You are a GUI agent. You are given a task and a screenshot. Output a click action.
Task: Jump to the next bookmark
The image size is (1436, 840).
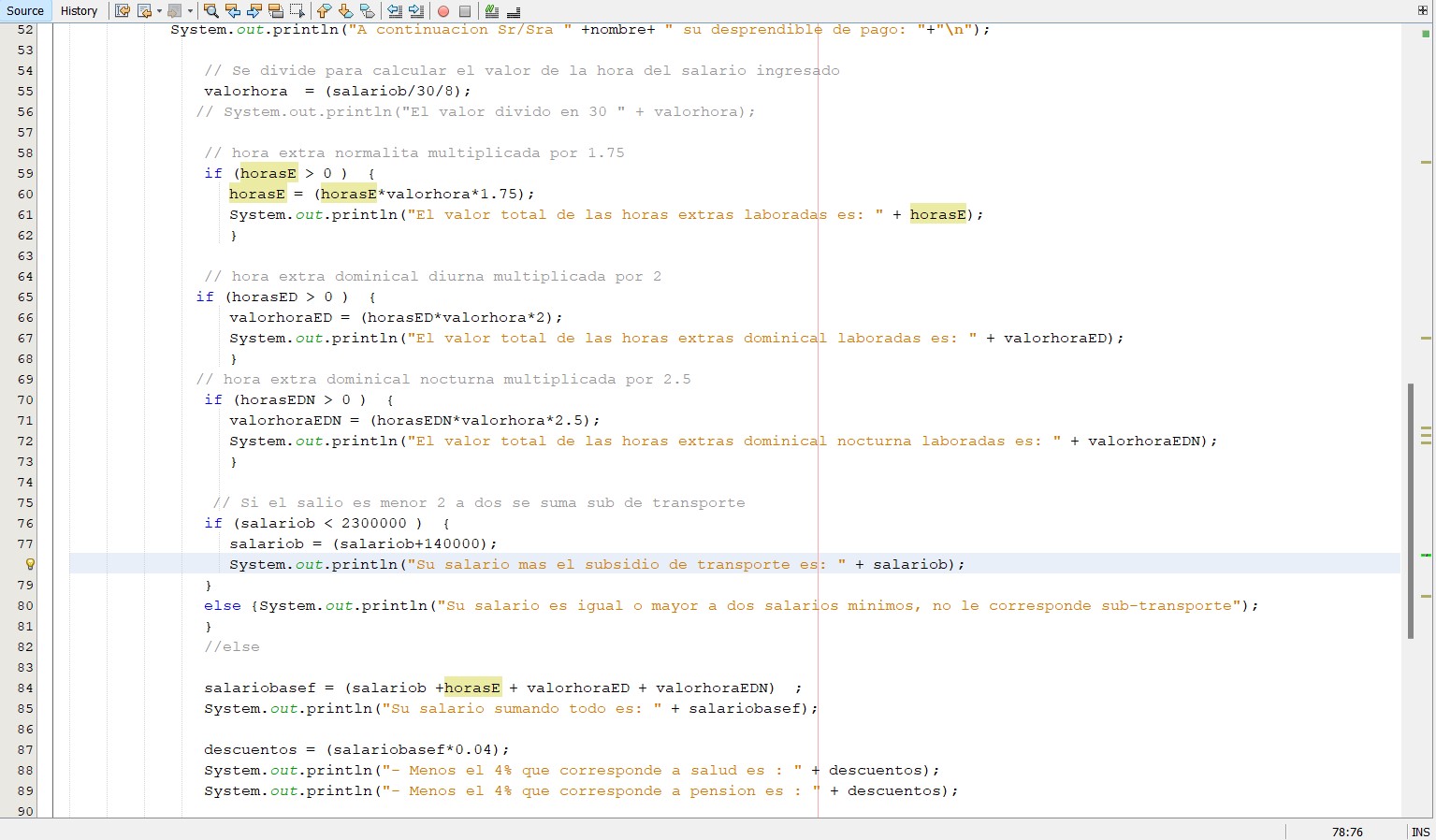[345, 11]
